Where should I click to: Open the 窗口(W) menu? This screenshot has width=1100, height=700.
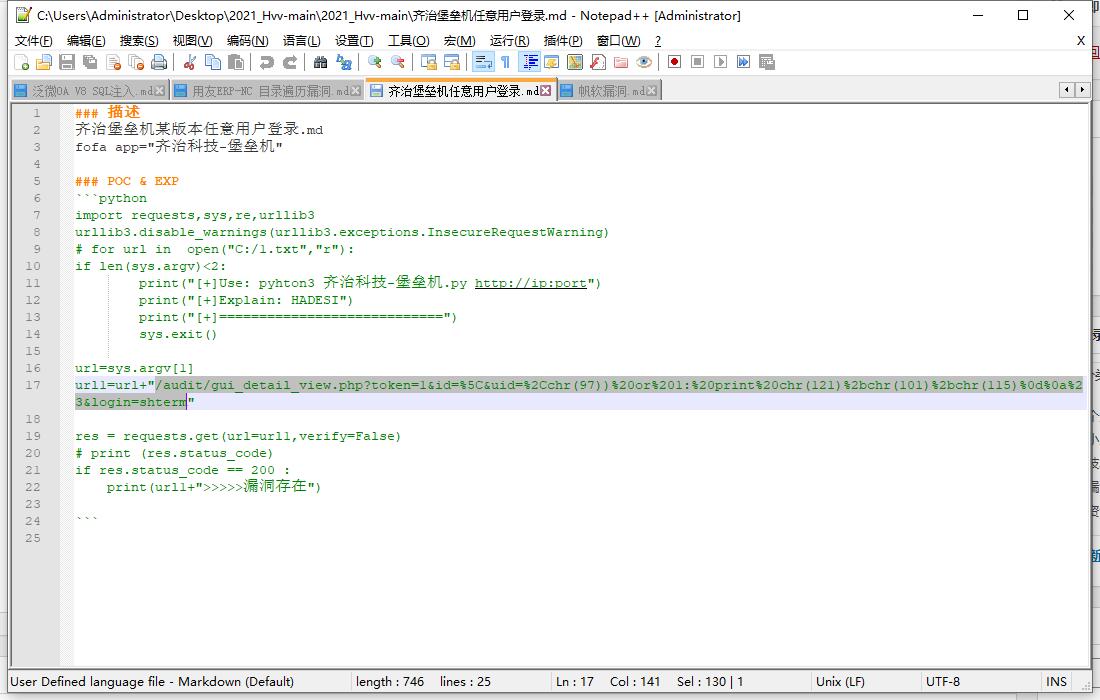[618, 41]
